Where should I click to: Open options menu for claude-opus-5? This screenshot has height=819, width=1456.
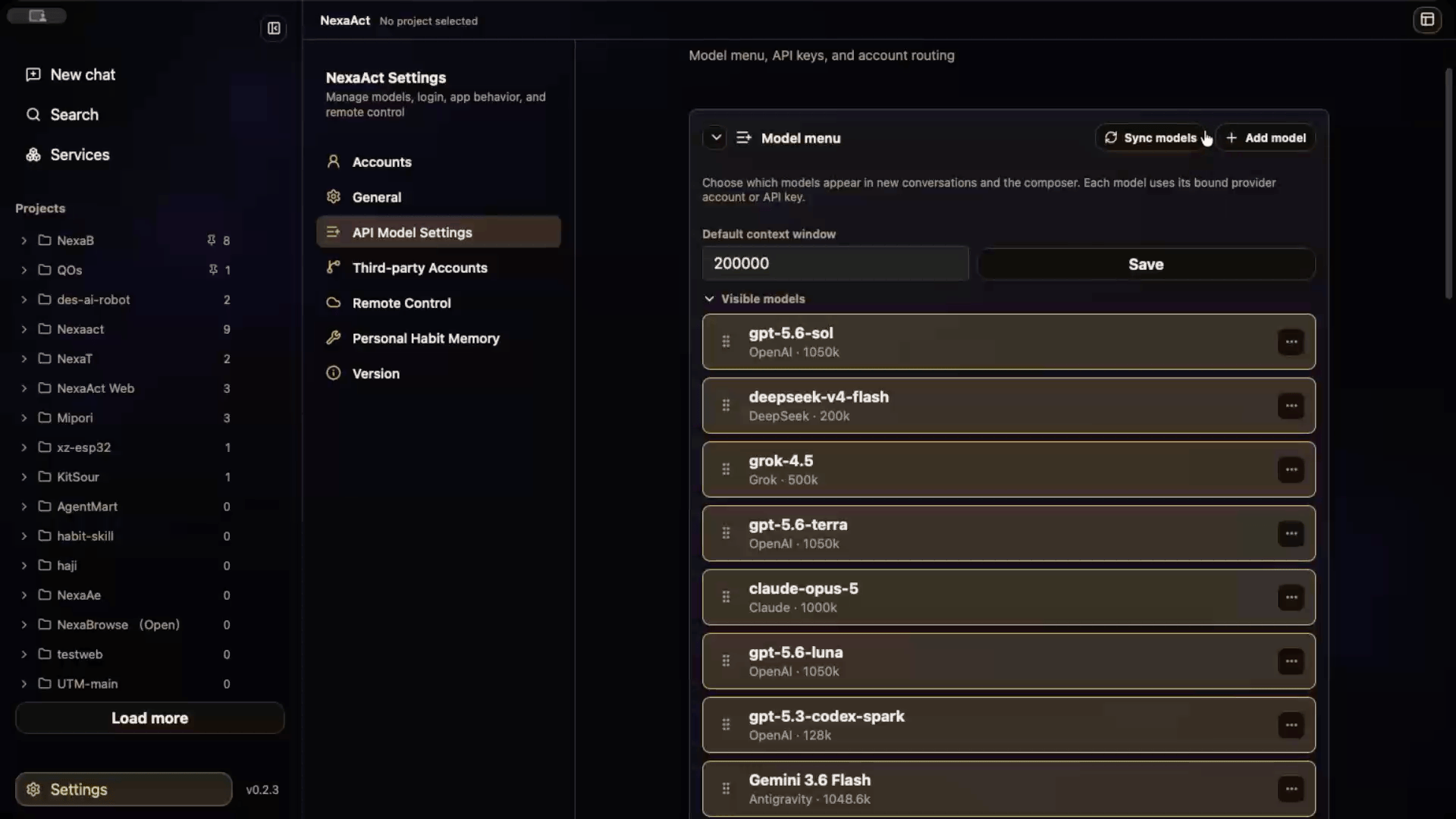coord(1291,598)
